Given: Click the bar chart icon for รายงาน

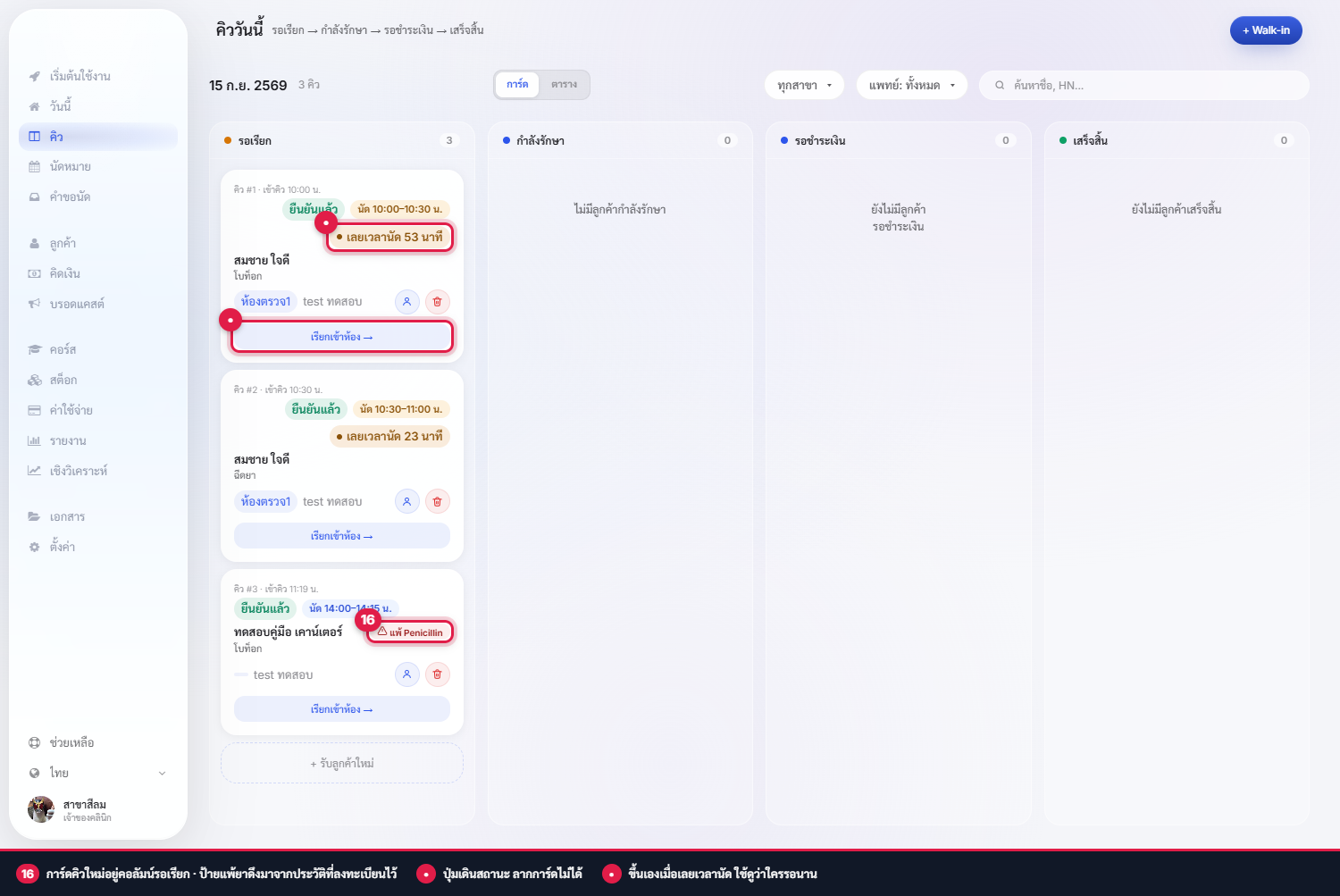Looking at the screenshot, I should tap(34, 441).
